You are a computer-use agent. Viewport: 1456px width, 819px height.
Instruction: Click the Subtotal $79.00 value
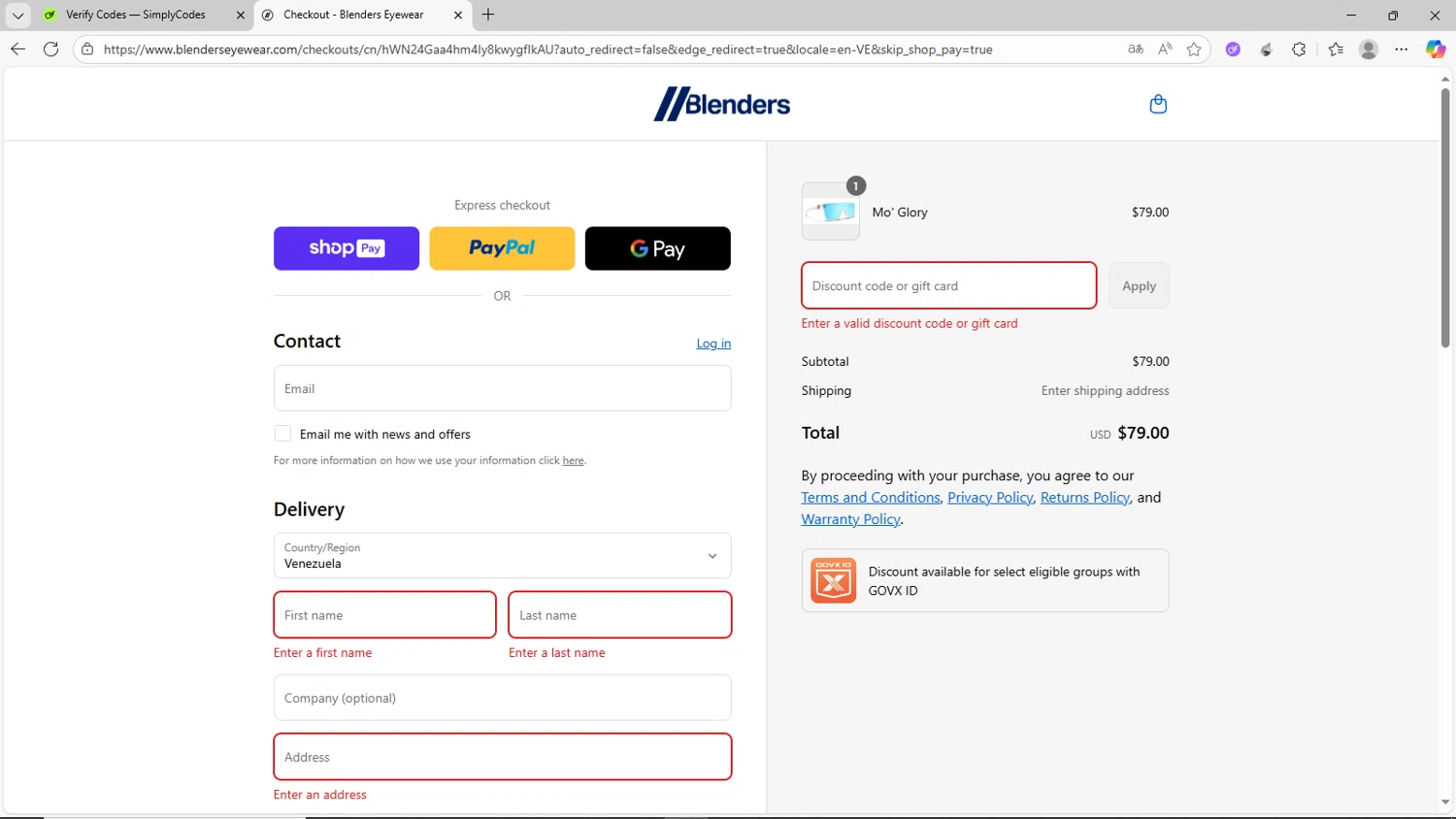[1150, 361]
